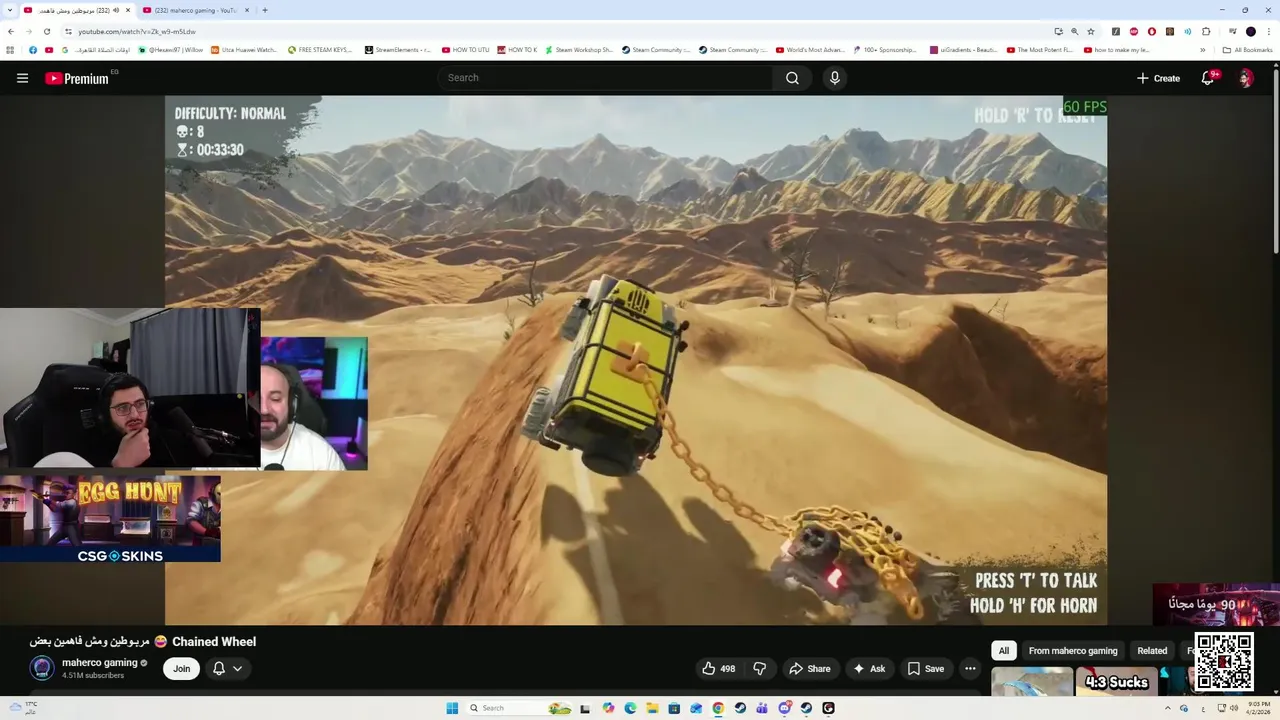Open All Bookmarks folder

click(x=1247, y=50)
